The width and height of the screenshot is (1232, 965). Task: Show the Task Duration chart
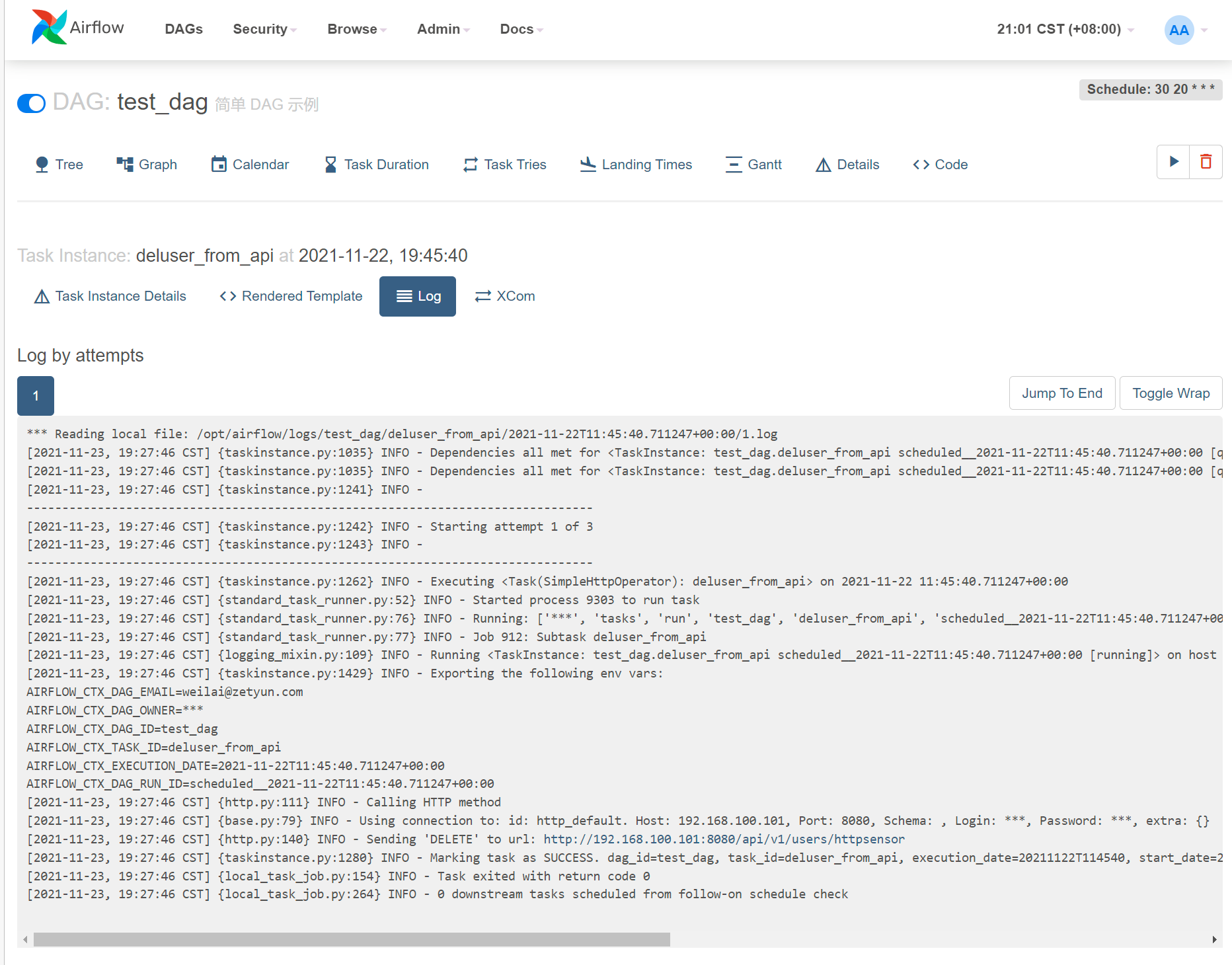377,165
